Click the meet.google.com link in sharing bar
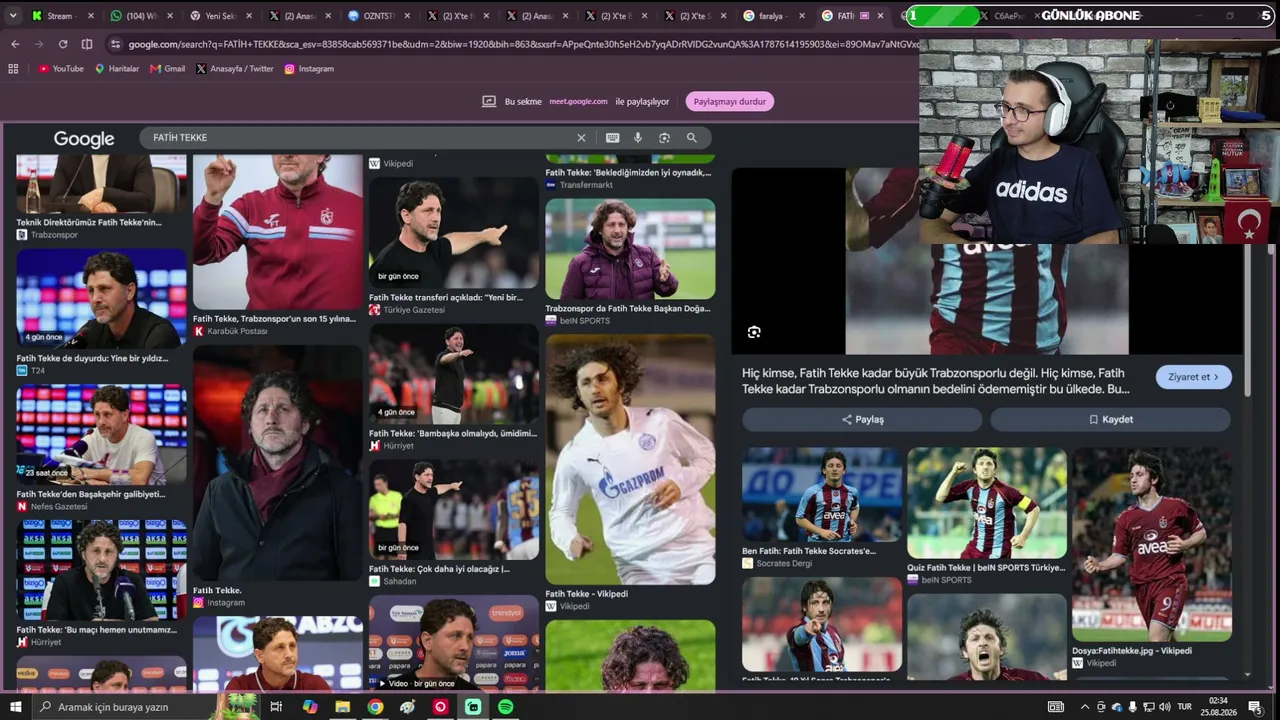Screen dimensions: 1280x720 click(578, 101)
